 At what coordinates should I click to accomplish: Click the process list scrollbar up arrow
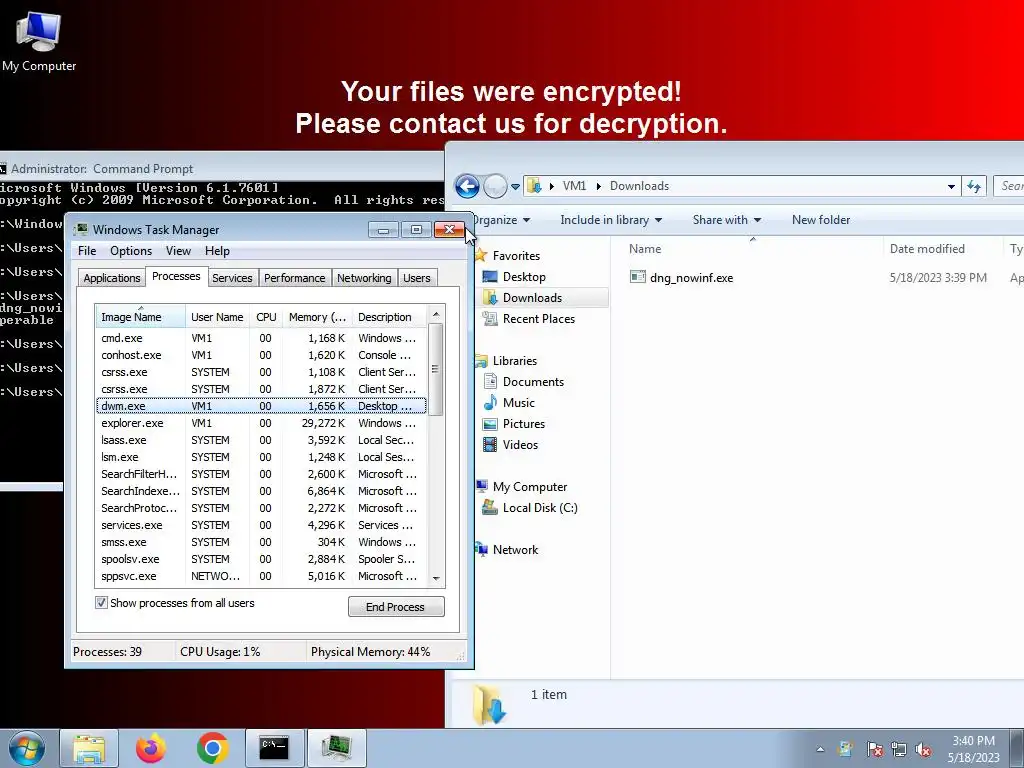click(x=436, y=314)
